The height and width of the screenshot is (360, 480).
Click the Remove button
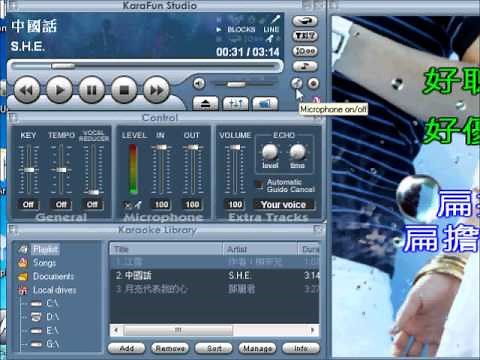170,348
